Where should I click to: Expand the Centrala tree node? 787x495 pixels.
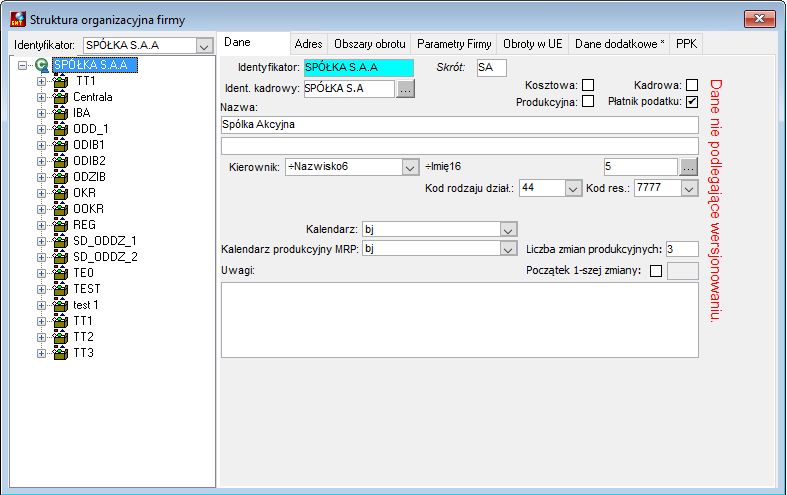click(41, 97)
